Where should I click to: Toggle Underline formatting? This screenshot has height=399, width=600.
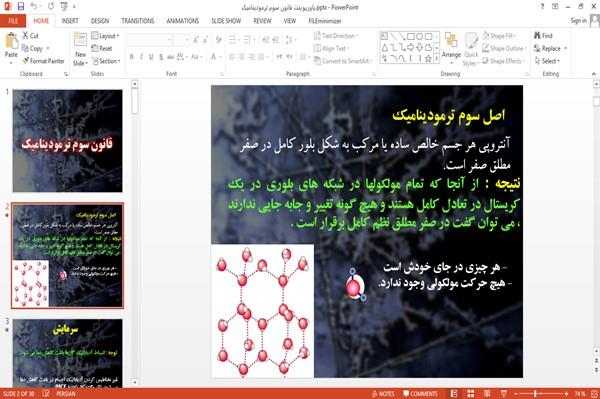coord(151,57)
